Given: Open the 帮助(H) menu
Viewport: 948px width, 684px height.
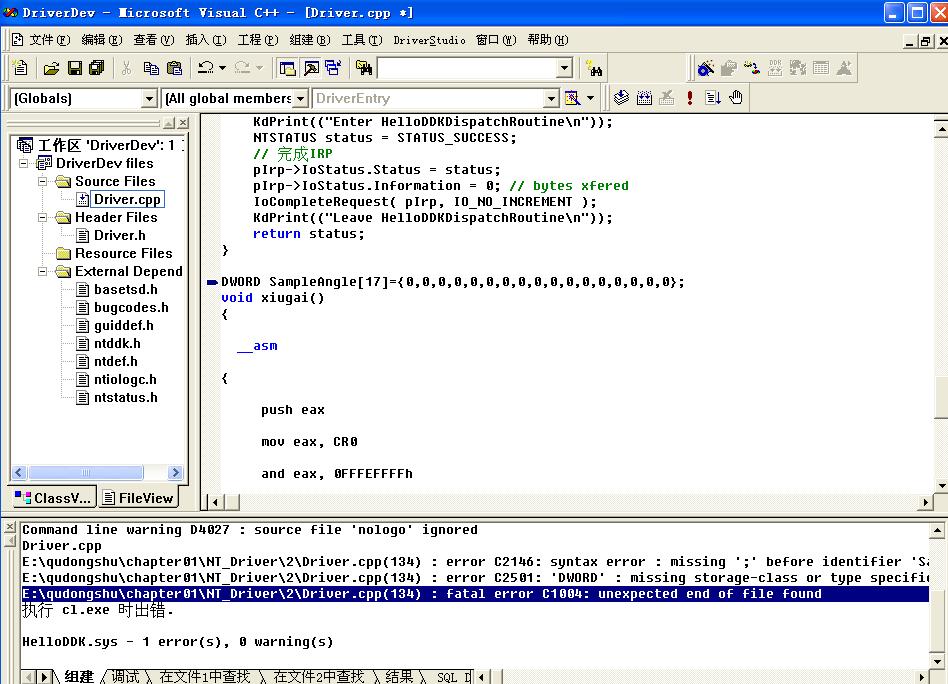Looking at the screenshot, I should 548,40.
